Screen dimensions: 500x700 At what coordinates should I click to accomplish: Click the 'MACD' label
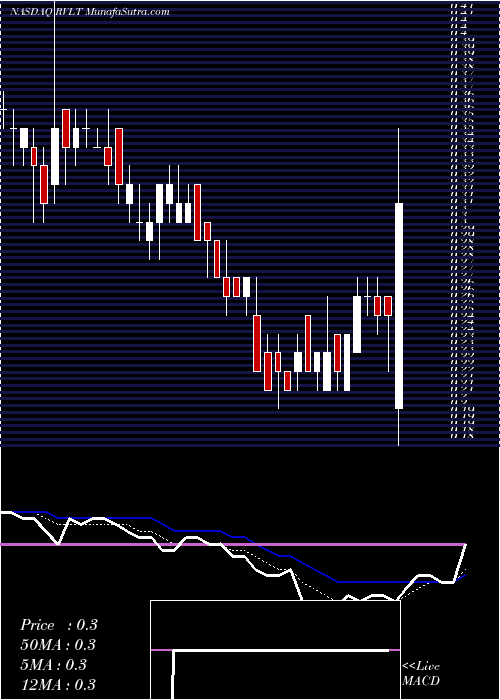click(x=421, y=681)
